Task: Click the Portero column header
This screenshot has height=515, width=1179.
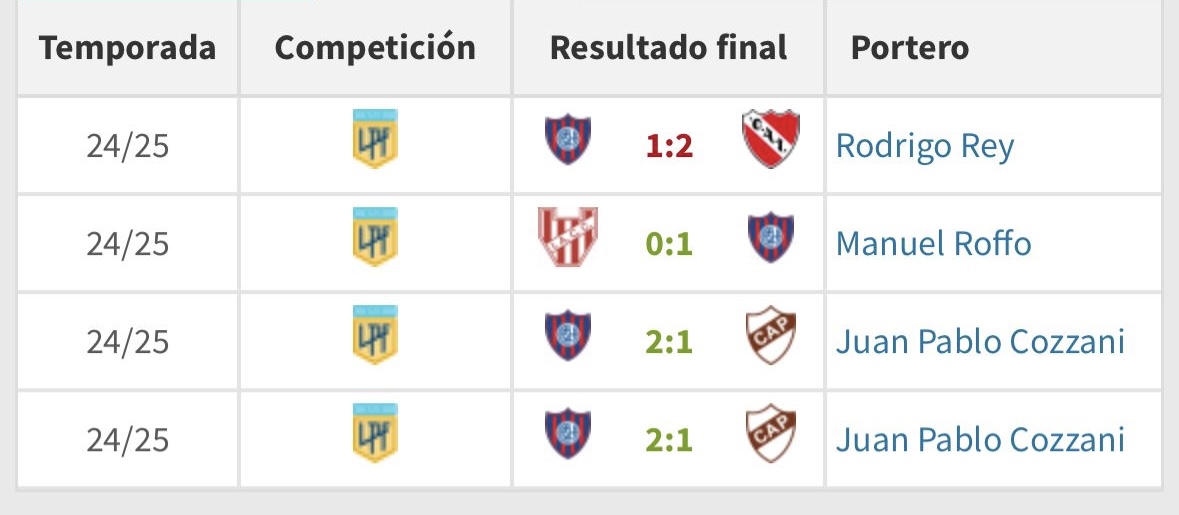Action: (x=910, y=47)
